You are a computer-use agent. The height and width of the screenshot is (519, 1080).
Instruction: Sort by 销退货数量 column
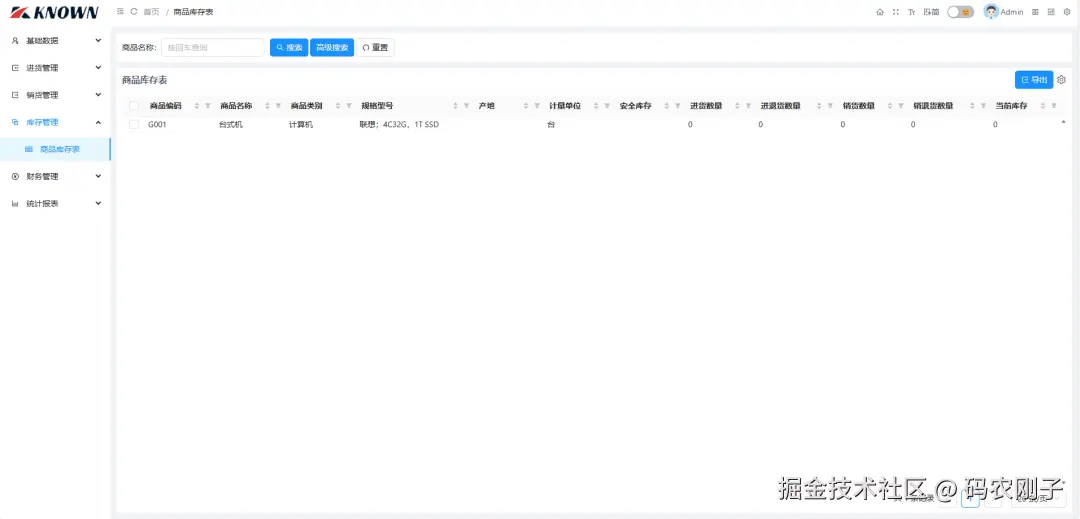[973, 106]
